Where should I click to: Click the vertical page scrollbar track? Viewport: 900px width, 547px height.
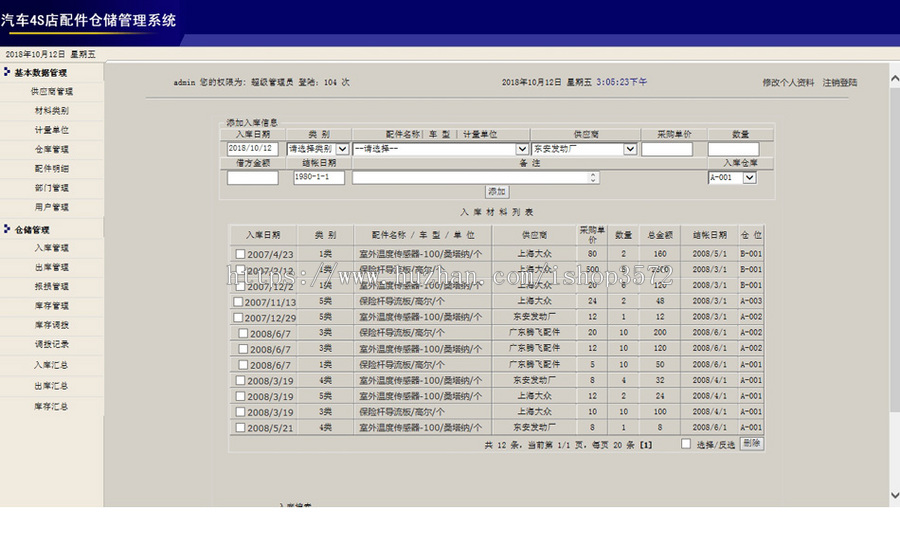click(895, 287)
